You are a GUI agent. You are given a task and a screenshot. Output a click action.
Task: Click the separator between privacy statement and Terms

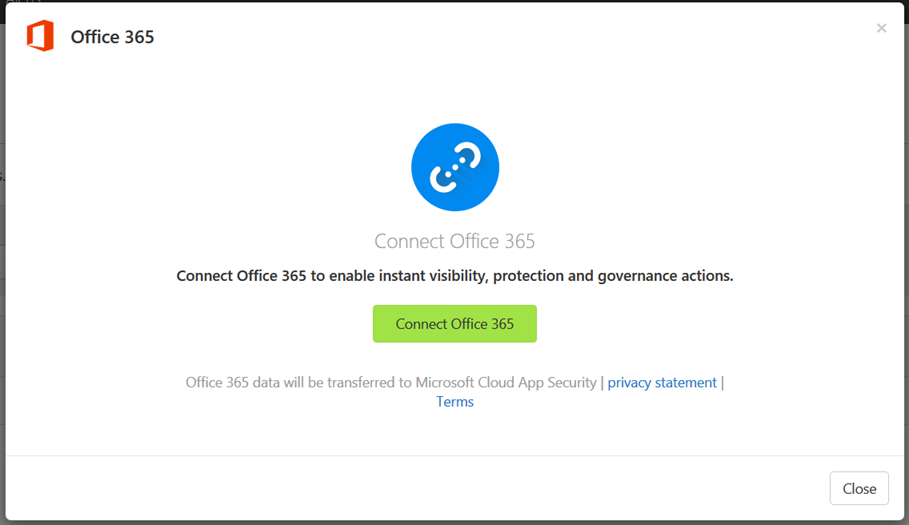coord(722,382)
